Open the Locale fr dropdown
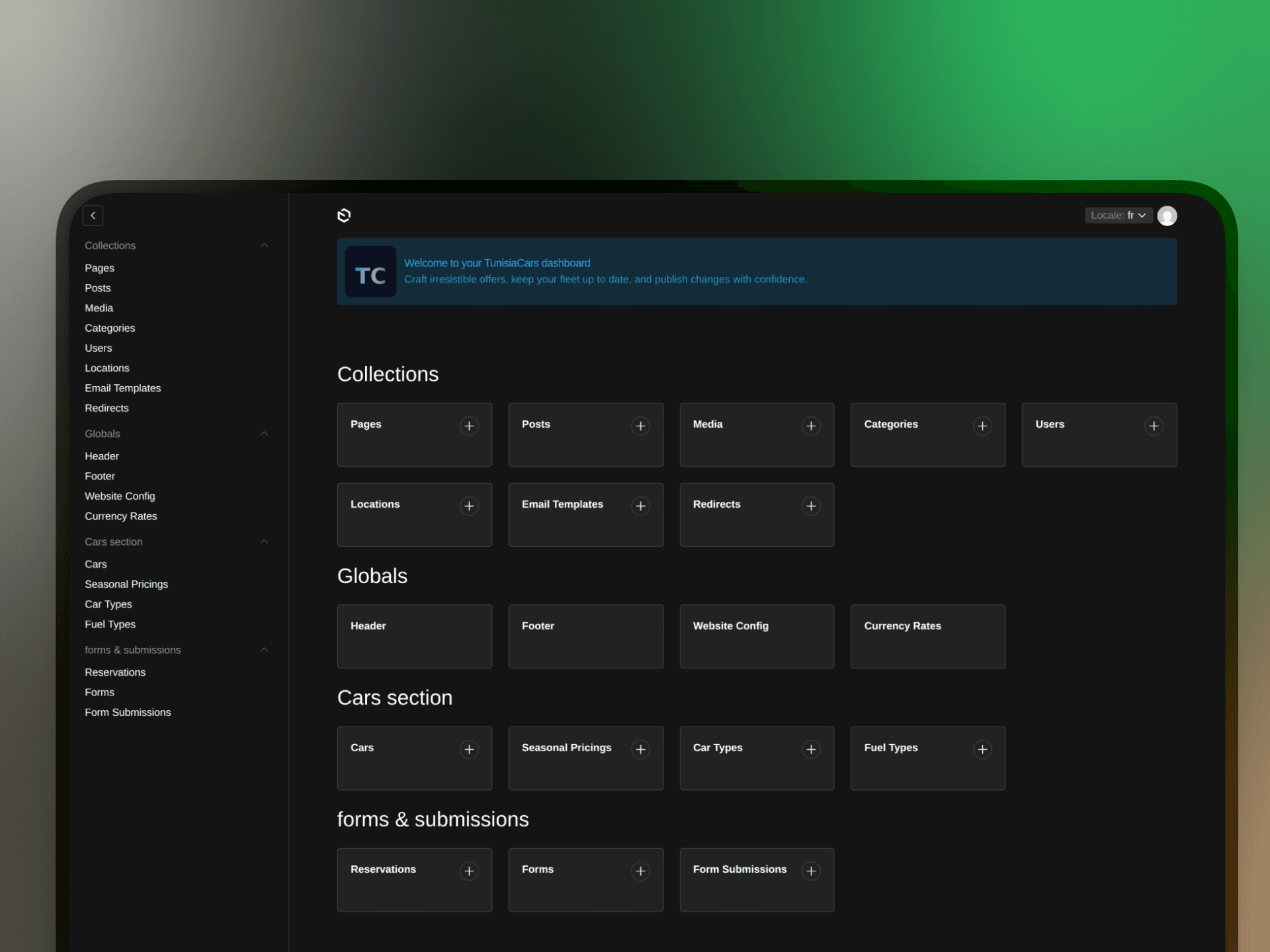Image resolution: width=1270 pixels, height=952 pixels. [1118, 216]
